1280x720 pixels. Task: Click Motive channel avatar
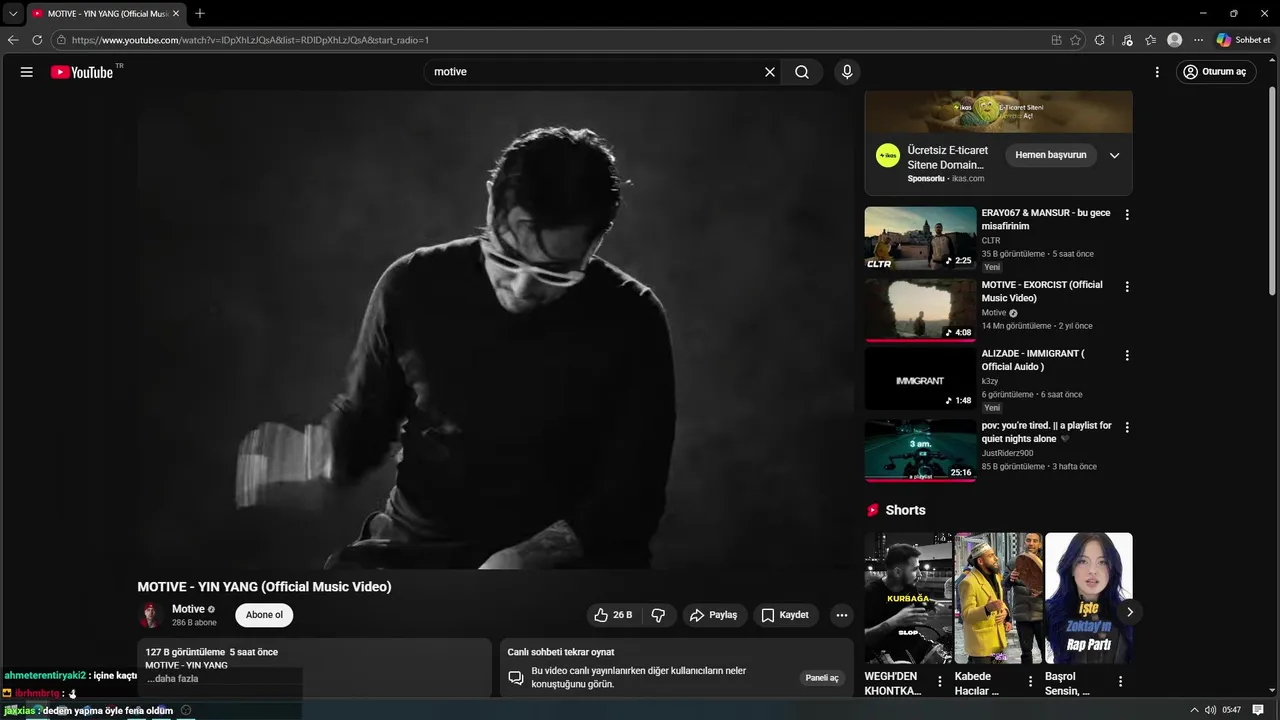click(151, 615)
